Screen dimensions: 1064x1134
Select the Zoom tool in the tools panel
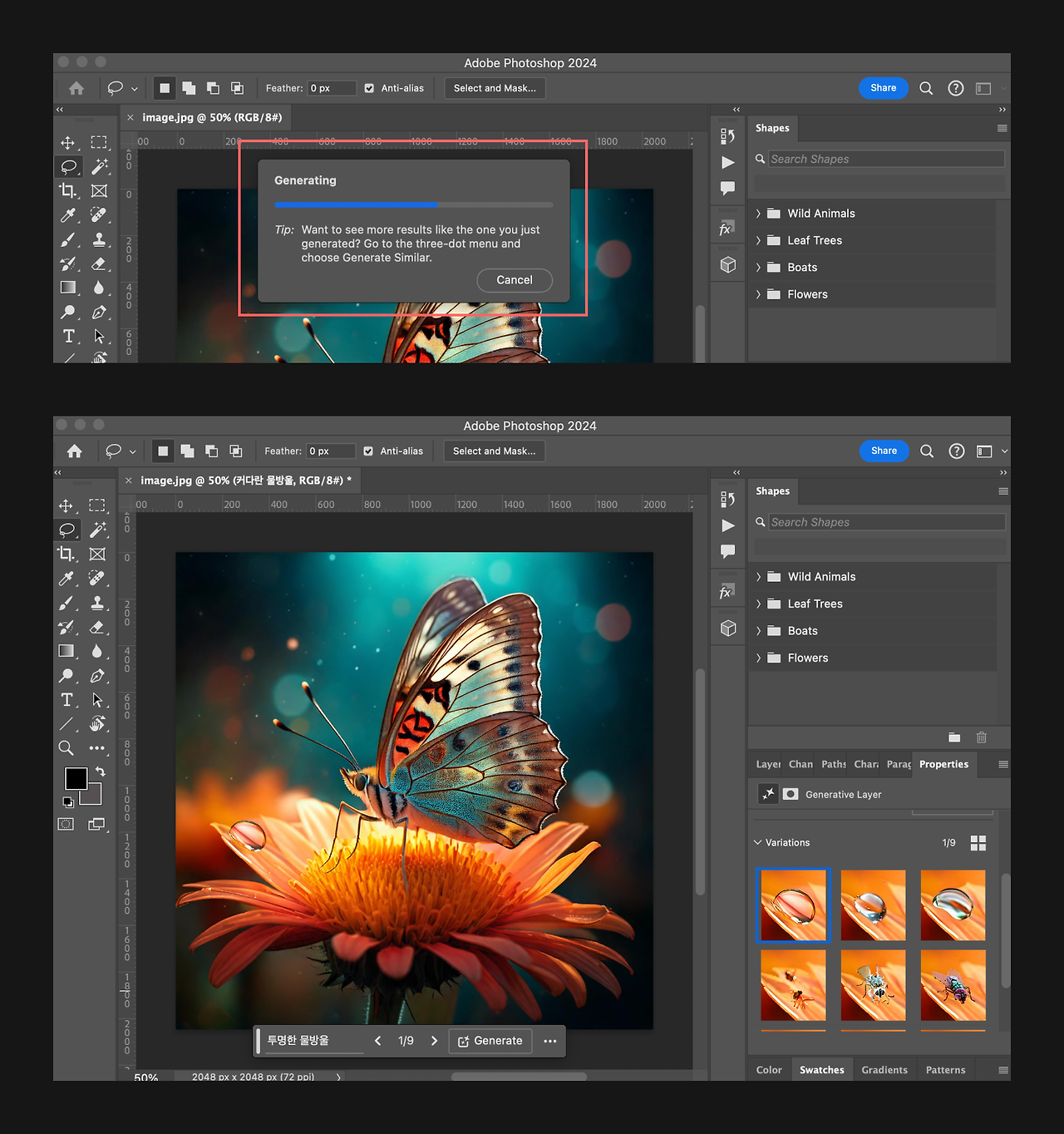(66, 748)
